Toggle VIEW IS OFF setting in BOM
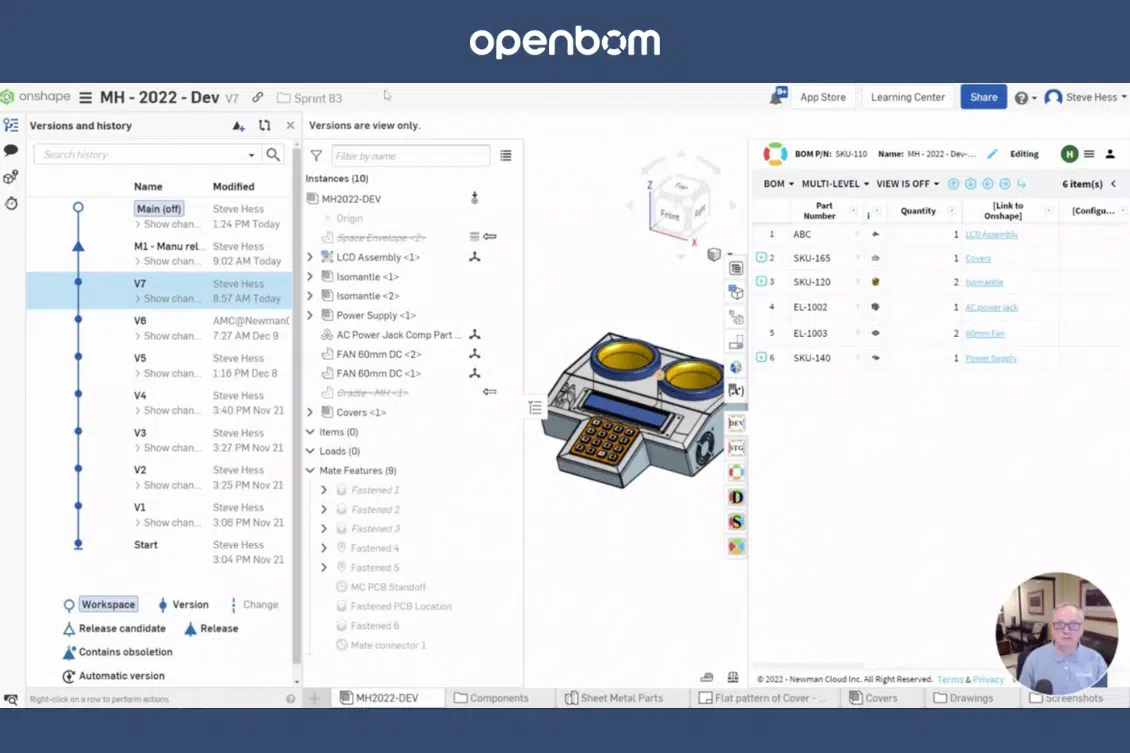 pyautogui.click(x=907, y=184)
